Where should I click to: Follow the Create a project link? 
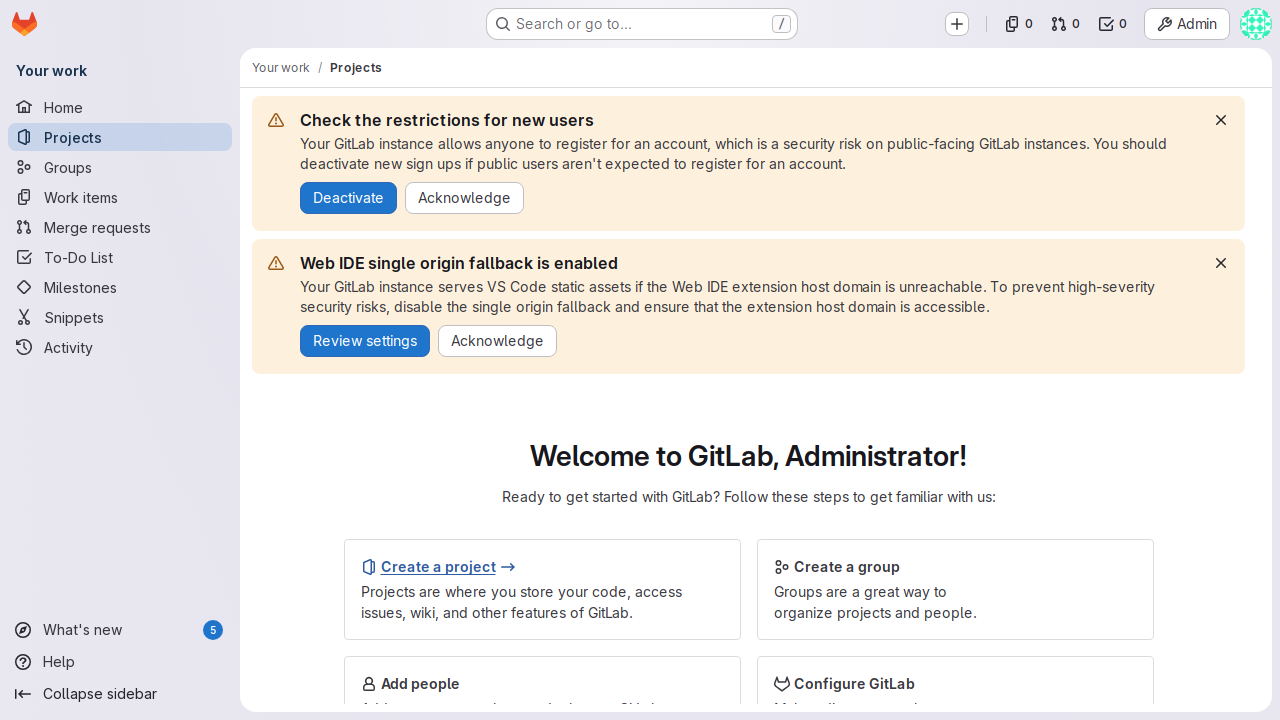[438, 567]
